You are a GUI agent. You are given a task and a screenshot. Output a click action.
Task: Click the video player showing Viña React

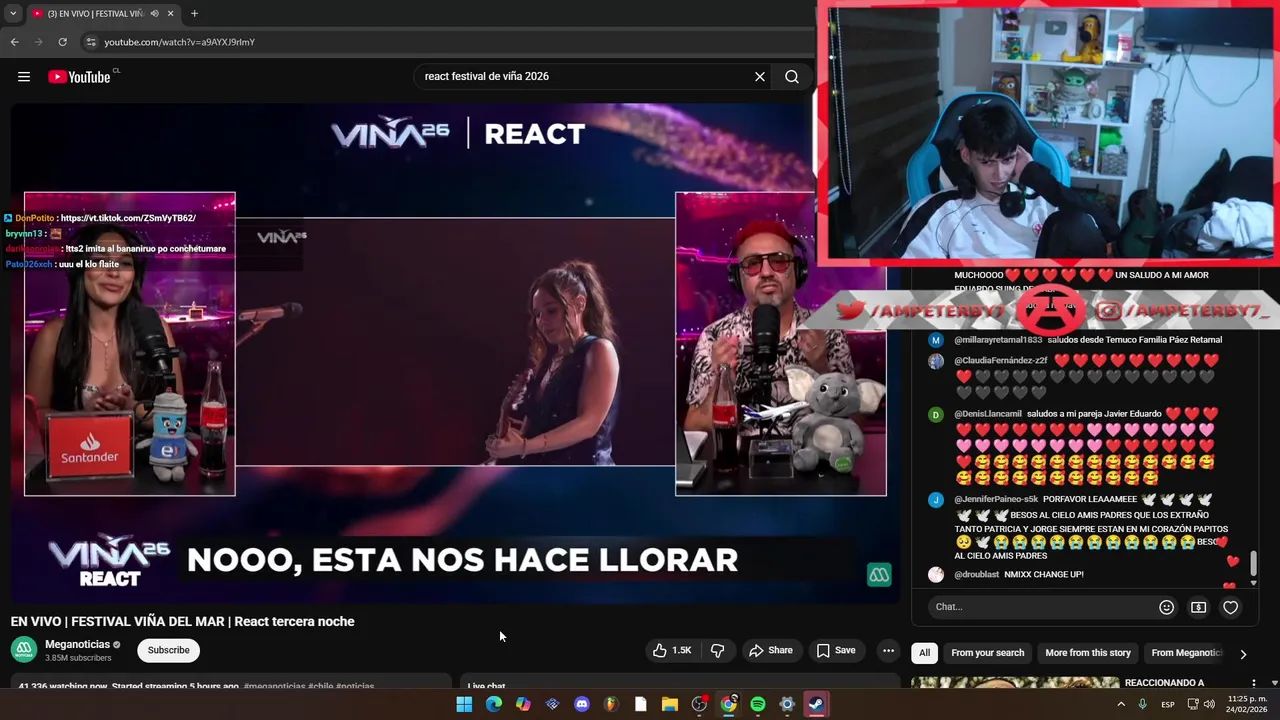coord(455,354)
